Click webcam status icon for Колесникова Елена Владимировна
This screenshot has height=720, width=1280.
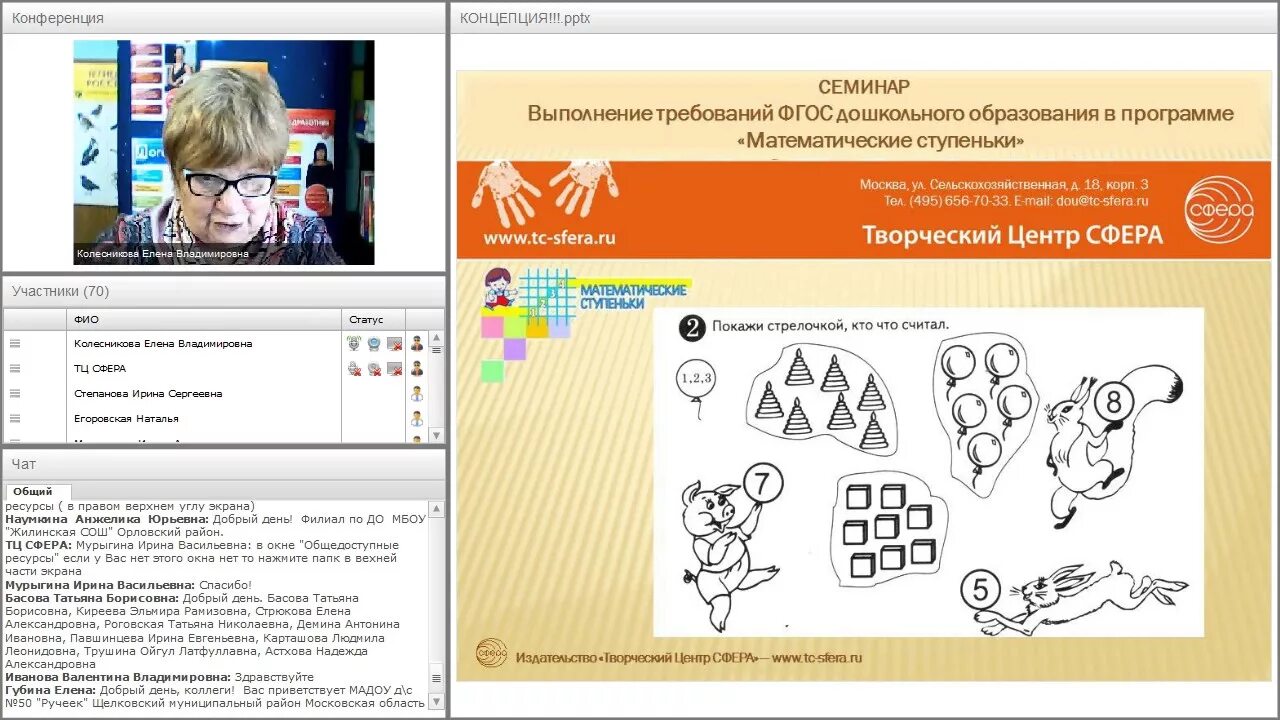[x=374, y=343]
